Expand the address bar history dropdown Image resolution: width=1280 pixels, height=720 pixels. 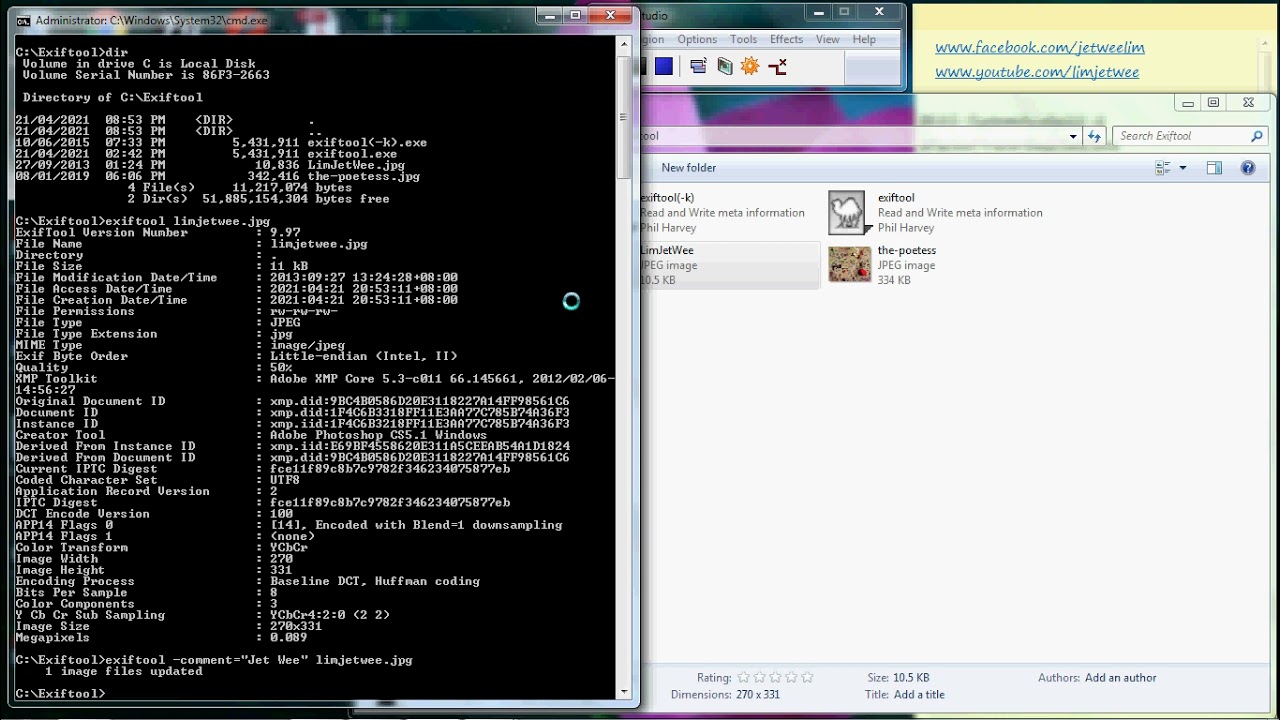pos(1073,136)
